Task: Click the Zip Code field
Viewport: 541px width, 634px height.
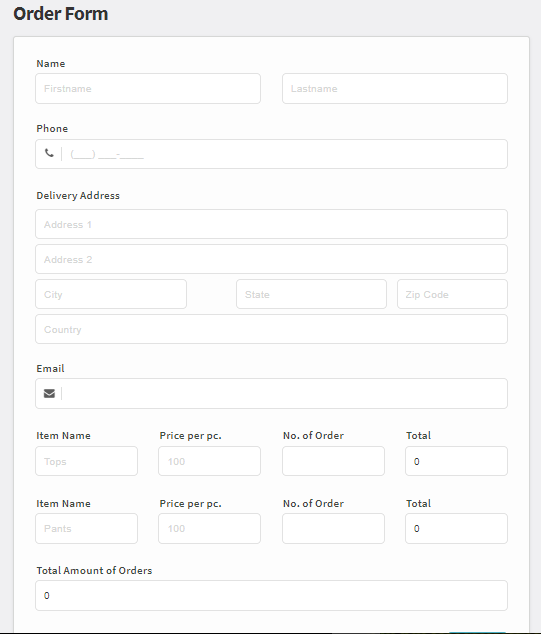Action: coord(452,294)
